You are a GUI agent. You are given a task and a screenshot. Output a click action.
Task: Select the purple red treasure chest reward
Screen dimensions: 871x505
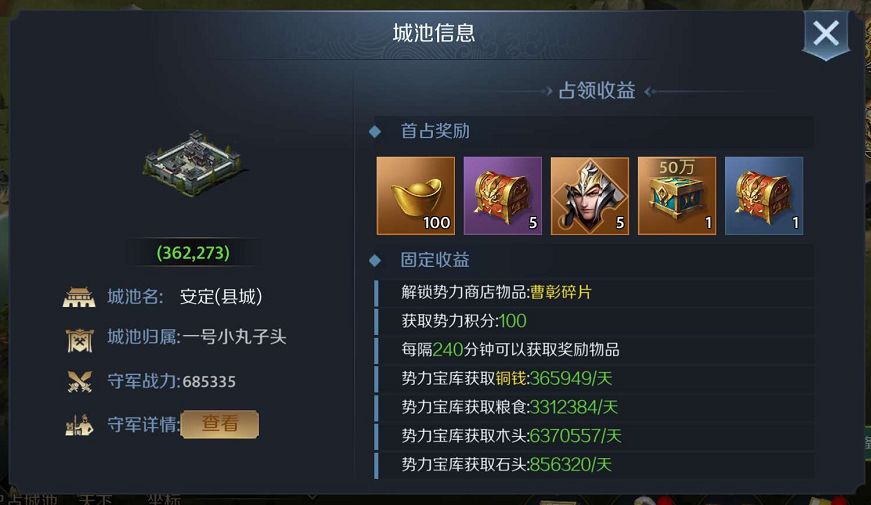point(503,196)
